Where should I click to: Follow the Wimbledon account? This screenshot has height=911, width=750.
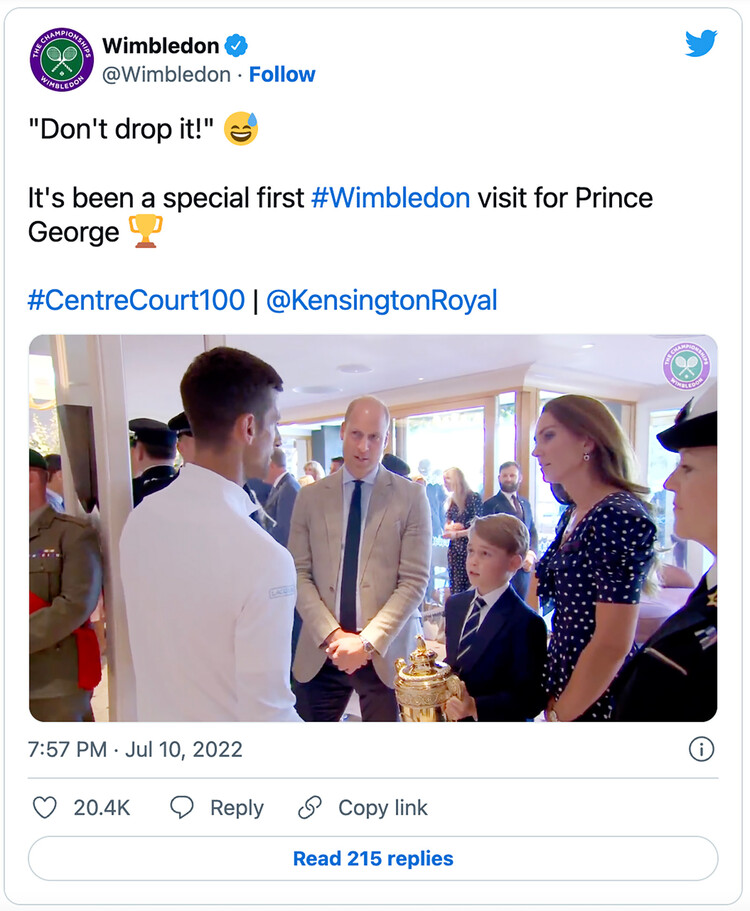[x=282, y=75]
